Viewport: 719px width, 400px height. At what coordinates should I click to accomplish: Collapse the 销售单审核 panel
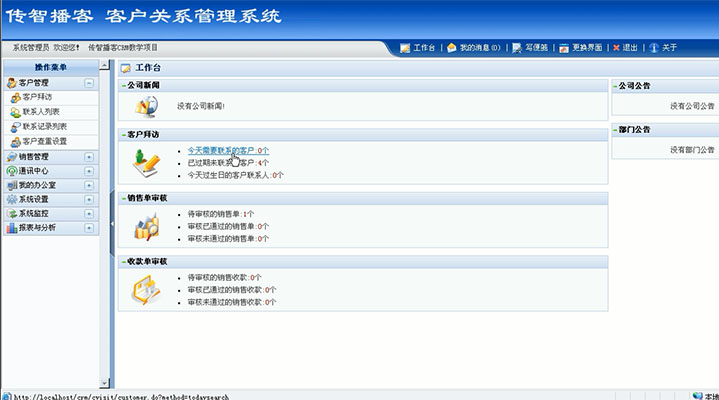(x=124, y=198)
